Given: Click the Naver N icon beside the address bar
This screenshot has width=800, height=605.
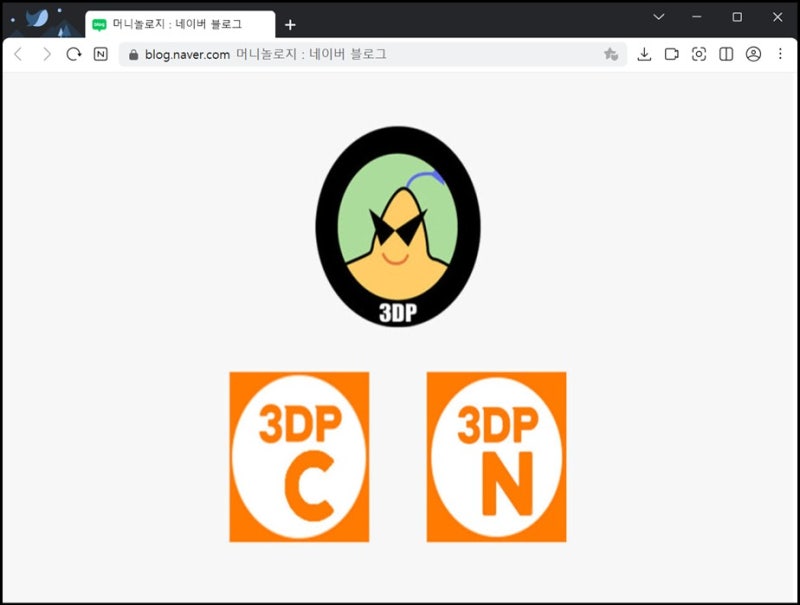Looking at the screenshot, I should tap(100, 55).
